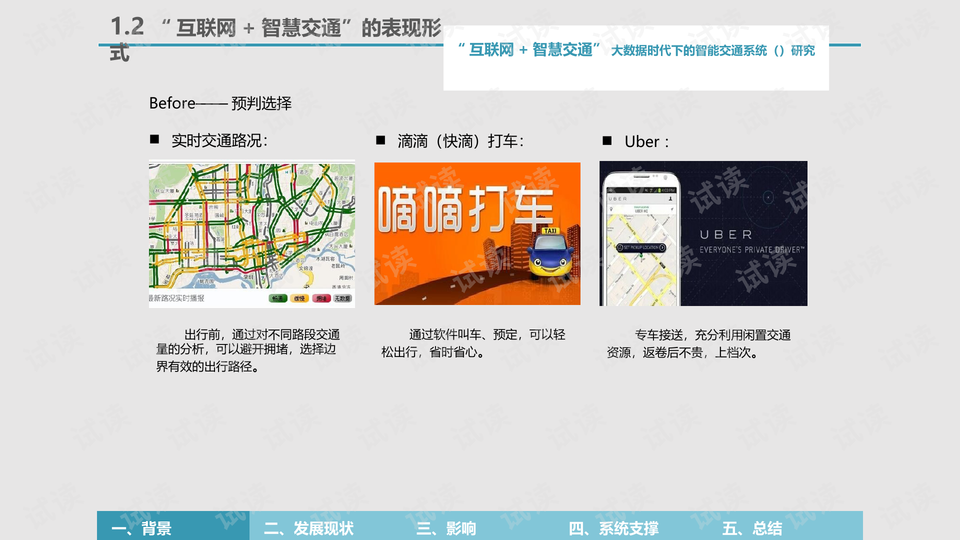Click the 实时交通路况 bullet heading
This screenshot has height=540, width=960.
219,141
